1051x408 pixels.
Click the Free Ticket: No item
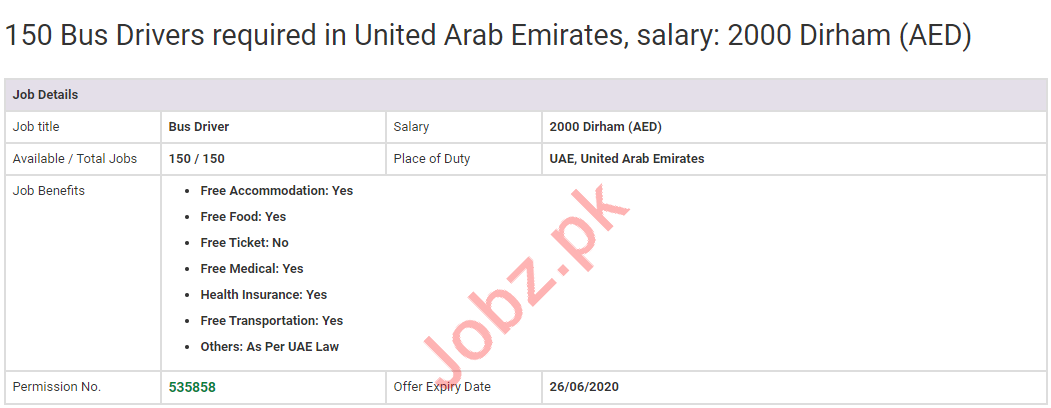(244, 243)
